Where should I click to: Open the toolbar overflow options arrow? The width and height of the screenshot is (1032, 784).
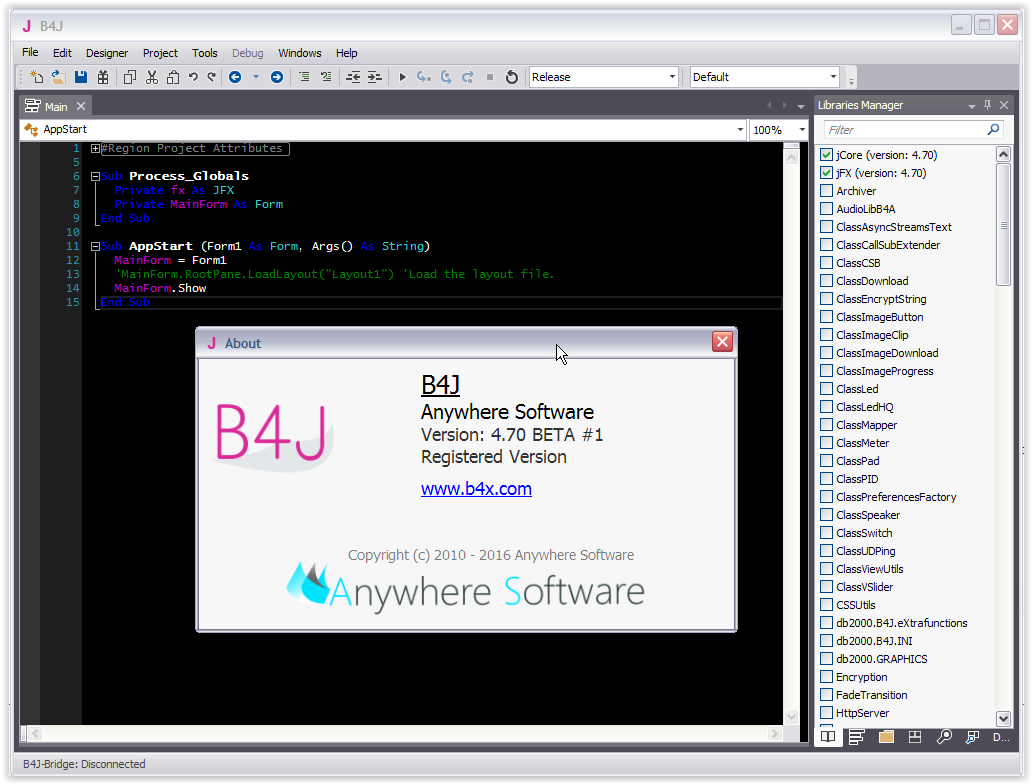point(851,80)
